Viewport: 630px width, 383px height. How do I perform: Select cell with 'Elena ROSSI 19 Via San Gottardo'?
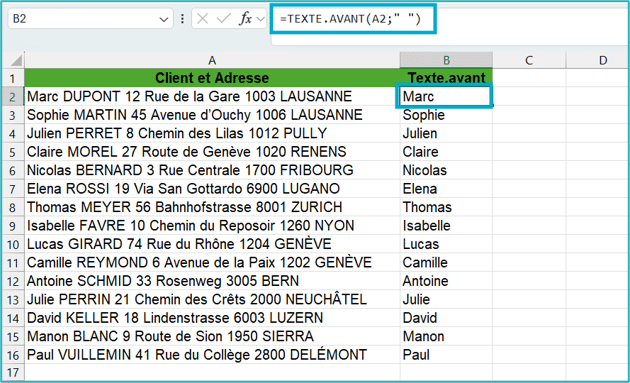pos(212,189)
